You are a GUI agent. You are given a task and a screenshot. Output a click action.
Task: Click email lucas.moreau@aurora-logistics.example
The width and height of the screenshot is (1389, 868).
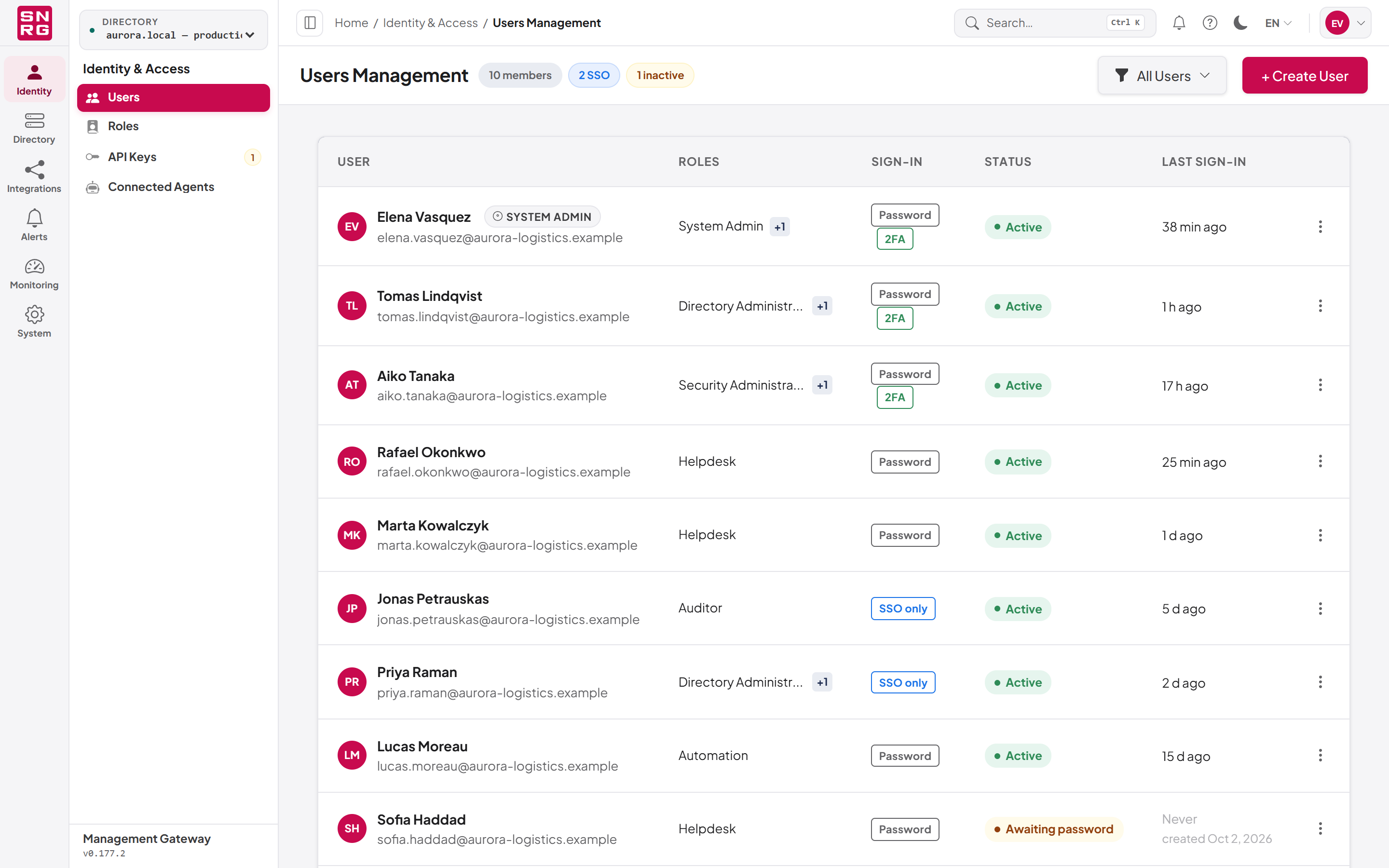(498, 766)
